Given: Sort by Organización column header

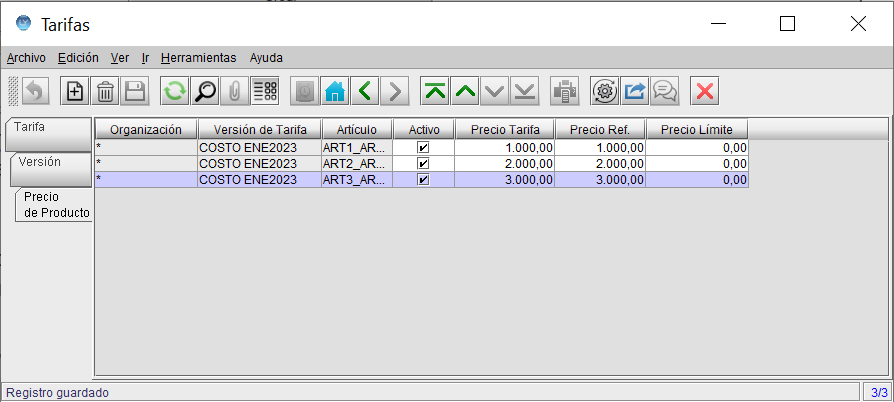Looking at the screenshot, I should coord(146,130).
